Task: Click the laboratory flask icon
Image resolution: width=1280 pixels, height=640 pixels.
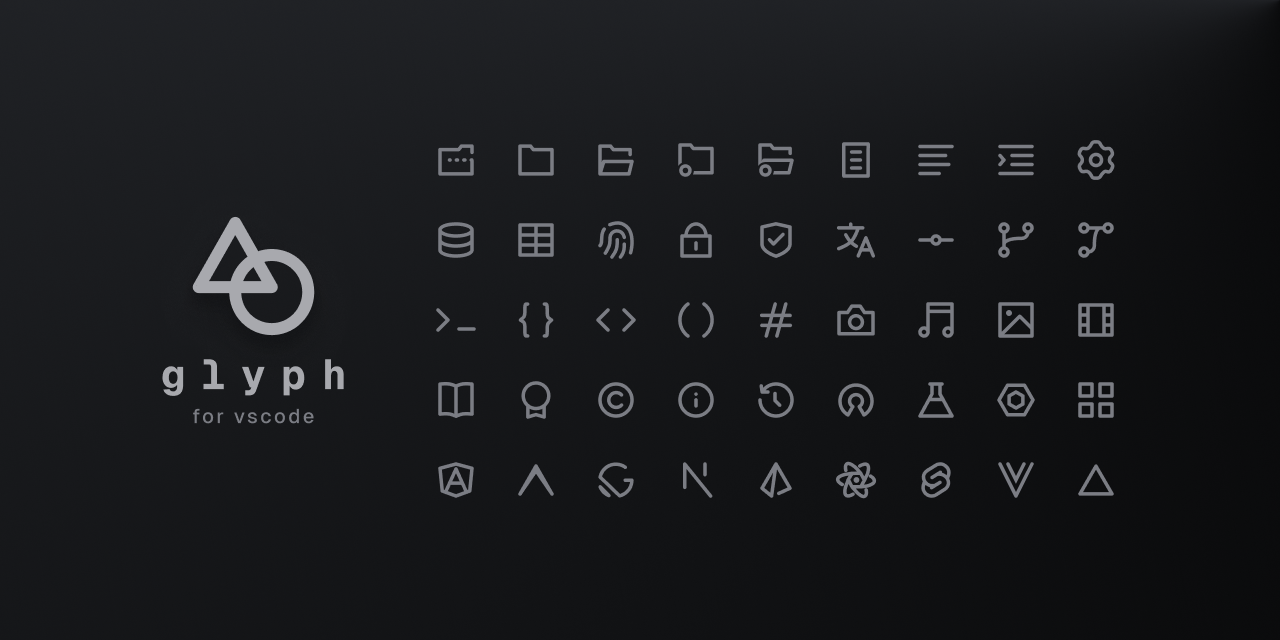Action: (x=936, y=400)
